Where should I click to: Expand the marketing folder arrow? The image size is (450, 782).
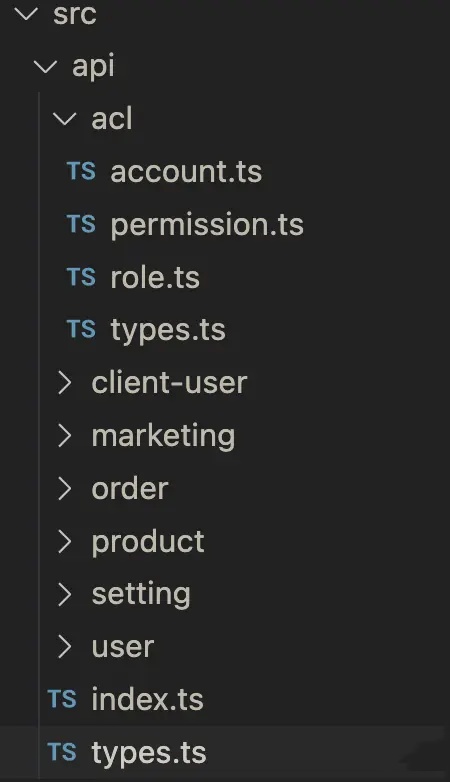pos(64,435)
